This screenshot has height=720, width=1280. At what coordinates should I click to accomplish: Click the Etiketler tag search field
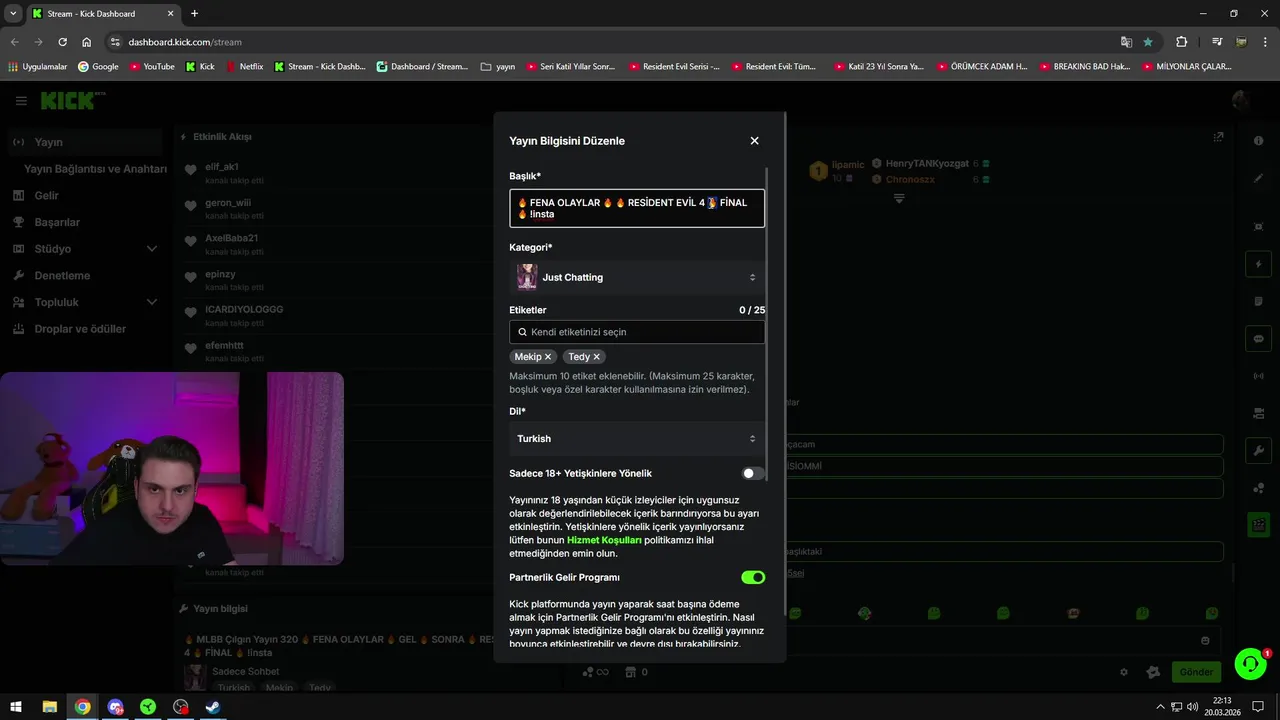(637, 332)
